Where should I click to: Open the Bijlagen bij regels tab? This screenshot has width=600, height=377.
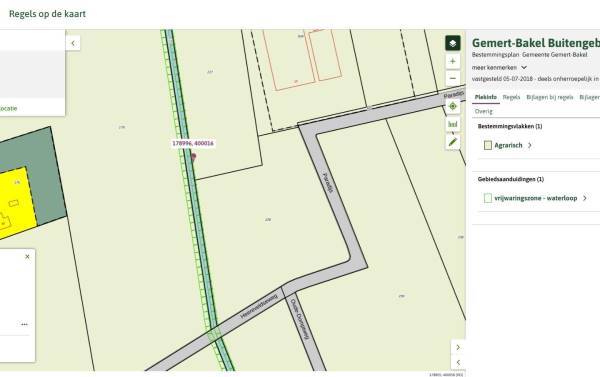[x=550, y=97]
